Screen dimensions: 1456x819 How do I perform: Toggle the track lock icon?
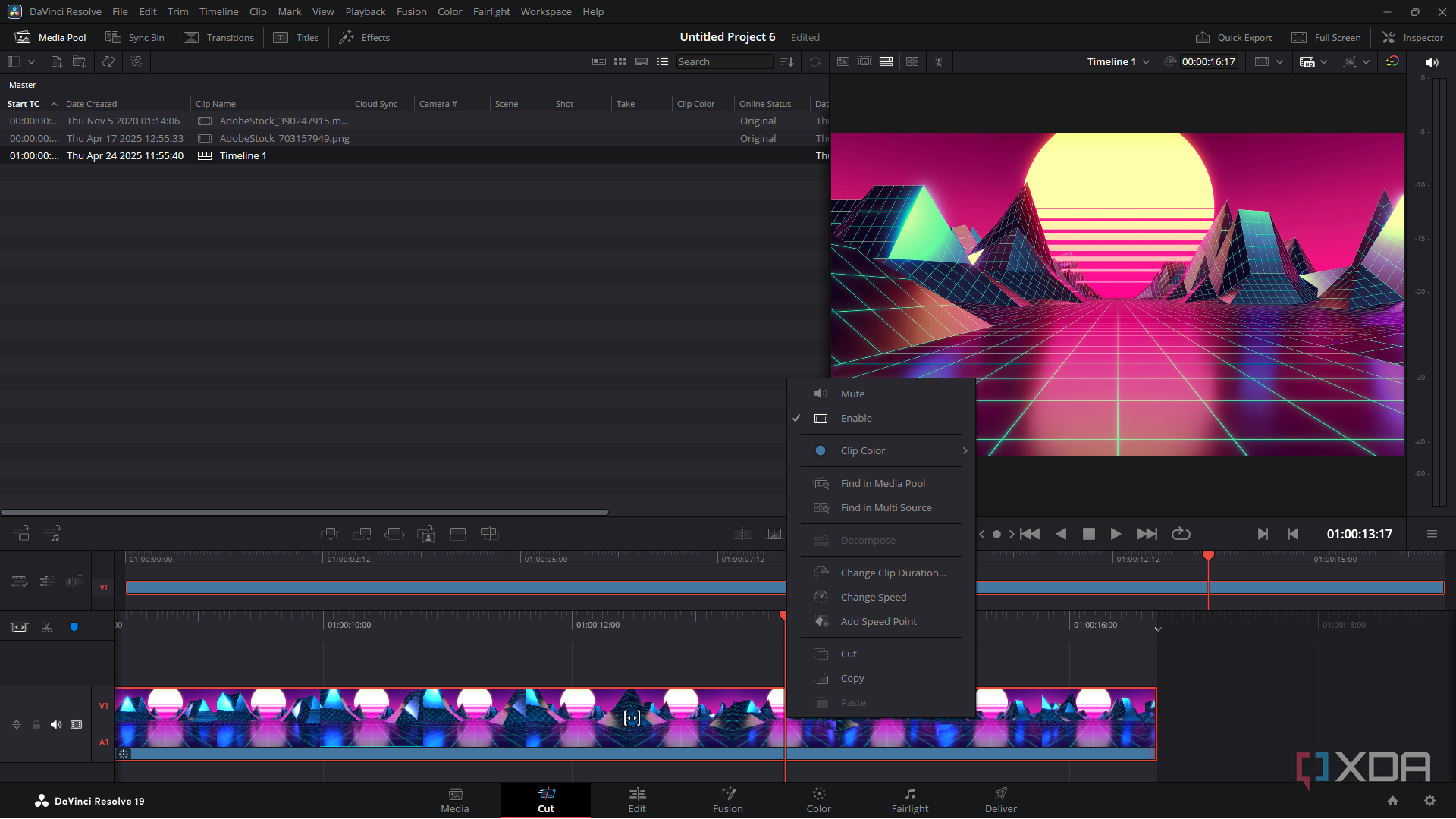click(x=36, y=724)
